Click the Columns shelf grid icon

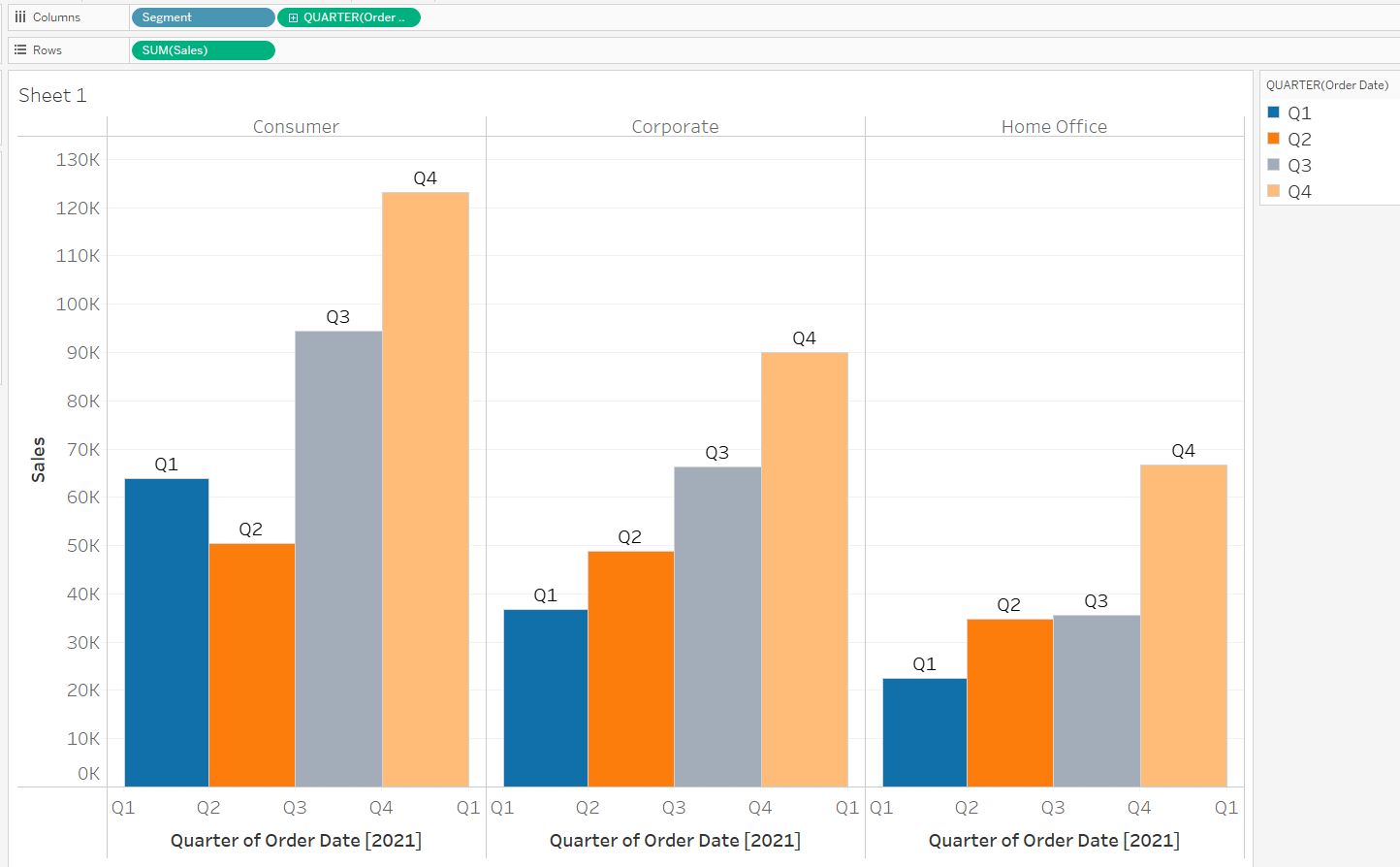click(x=22, y=16)
